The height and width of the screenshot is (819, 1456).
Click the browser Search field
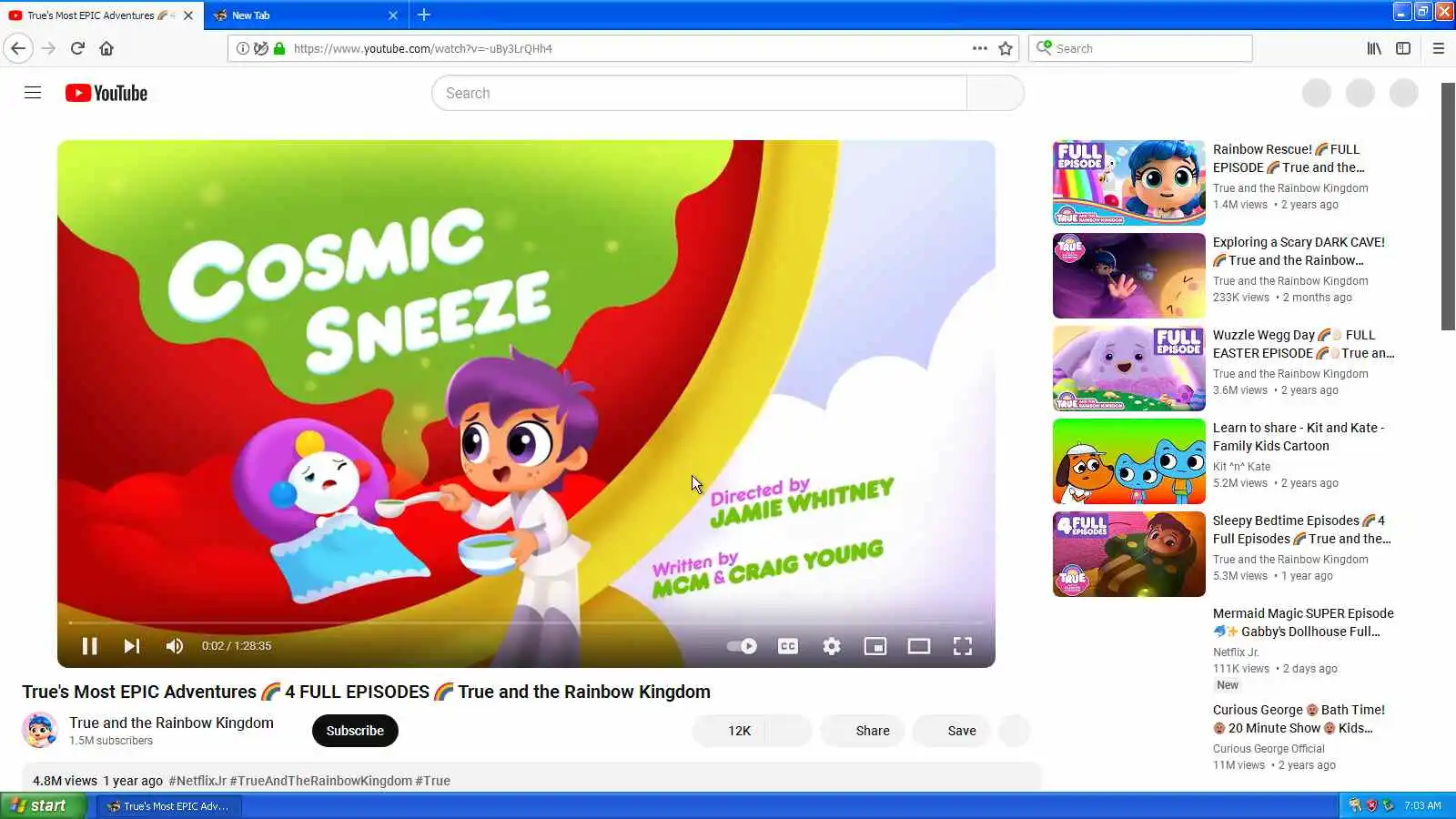[x=1140, y=48]
